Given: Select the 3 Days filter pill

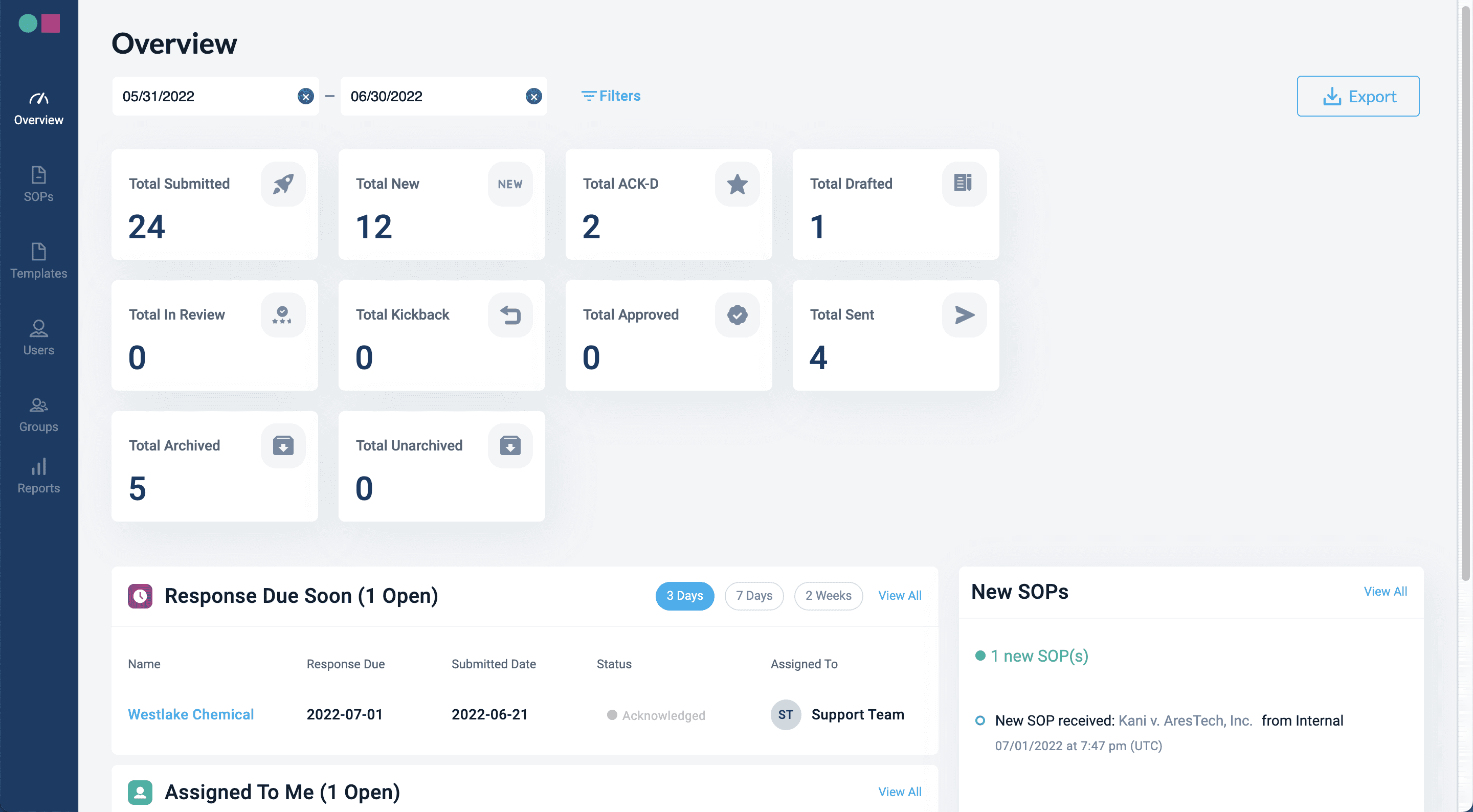Looking at the screenshot, I should 684,596.
